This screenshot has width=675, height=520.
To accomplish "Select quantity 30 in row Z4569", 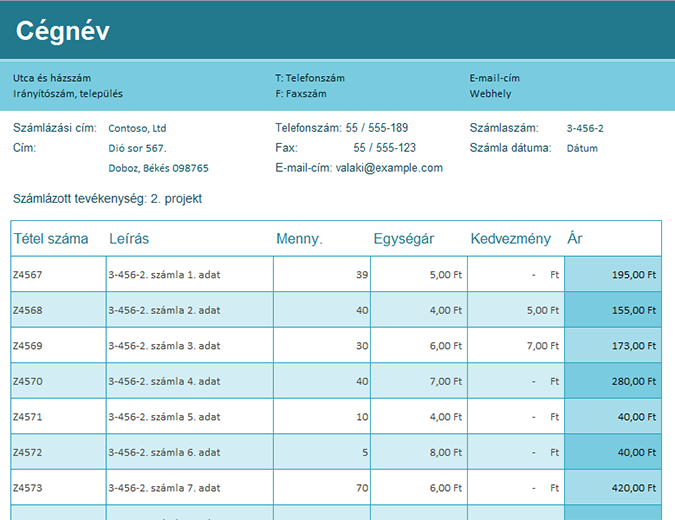I will [362, 346].
